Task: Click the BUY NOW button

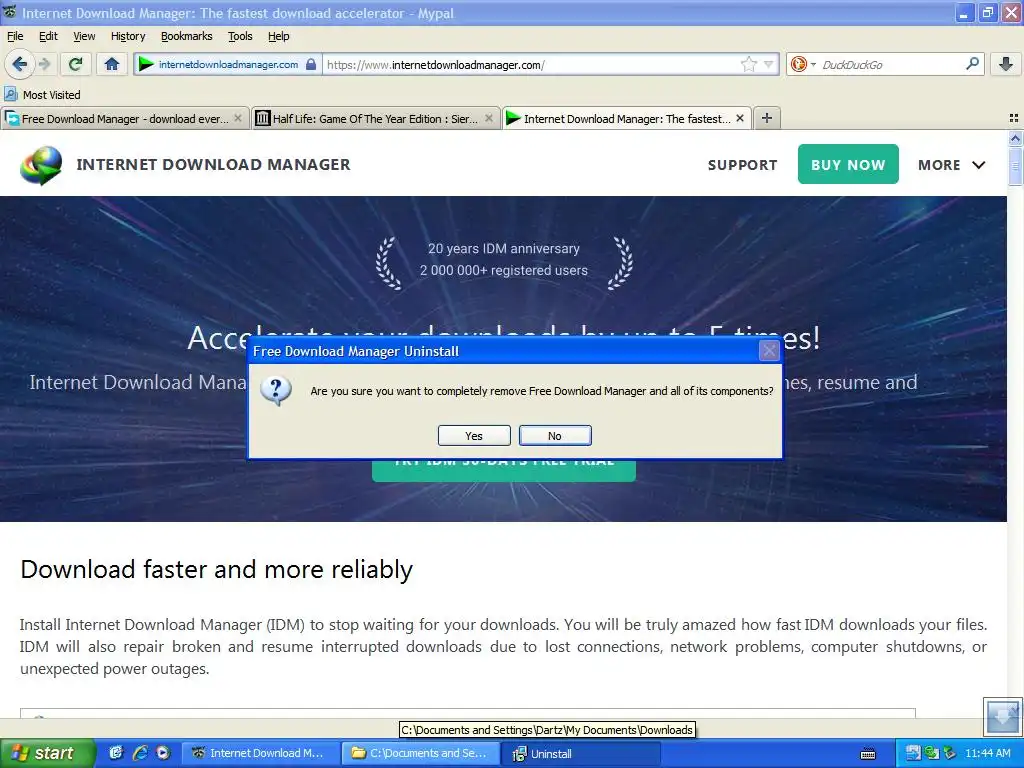Action: point(848,164)
